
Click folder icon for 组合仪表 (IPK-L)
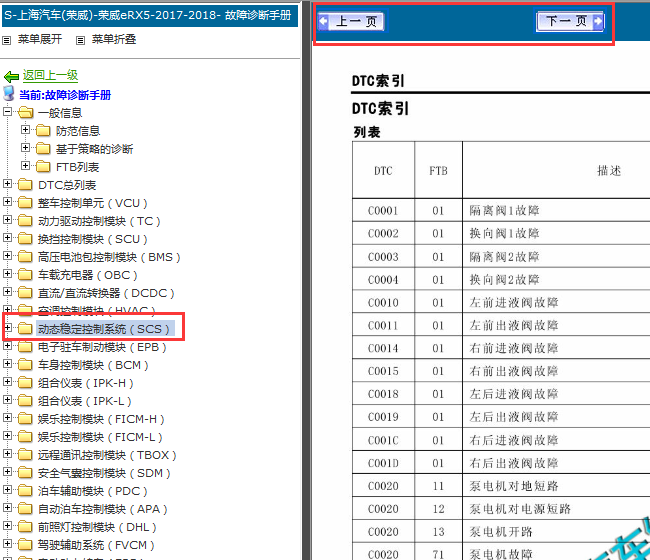25,401
